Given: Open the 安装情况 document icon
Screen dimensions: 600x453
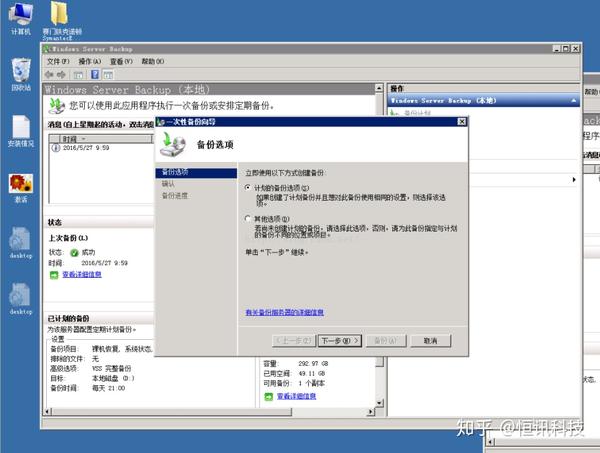Looking at the screenshot, I should click(x=21, y=131).
